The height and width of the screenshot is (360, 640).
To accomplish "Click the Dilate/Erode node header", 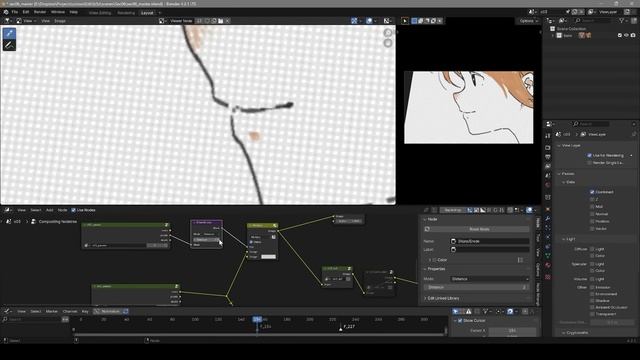I will click(207, 222).
